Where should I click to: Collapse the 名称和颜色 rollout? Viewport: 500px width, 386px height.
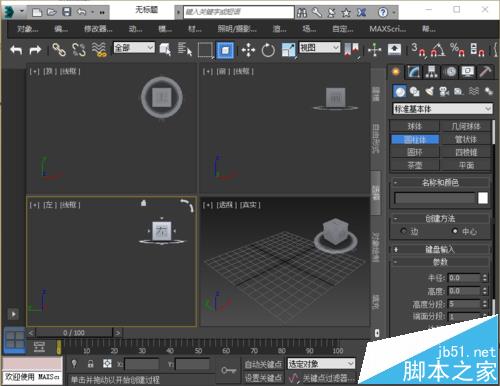[x=440, y=183]
